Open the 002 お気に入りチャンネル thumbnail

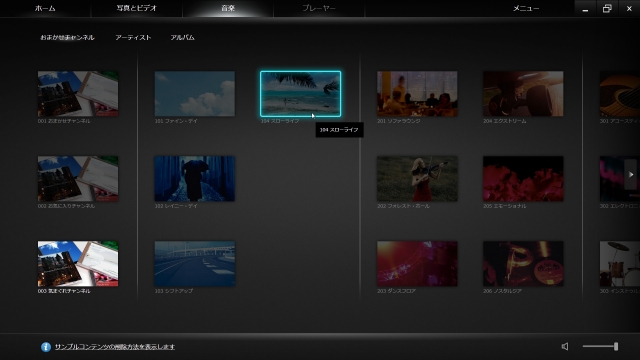(78, 179)
